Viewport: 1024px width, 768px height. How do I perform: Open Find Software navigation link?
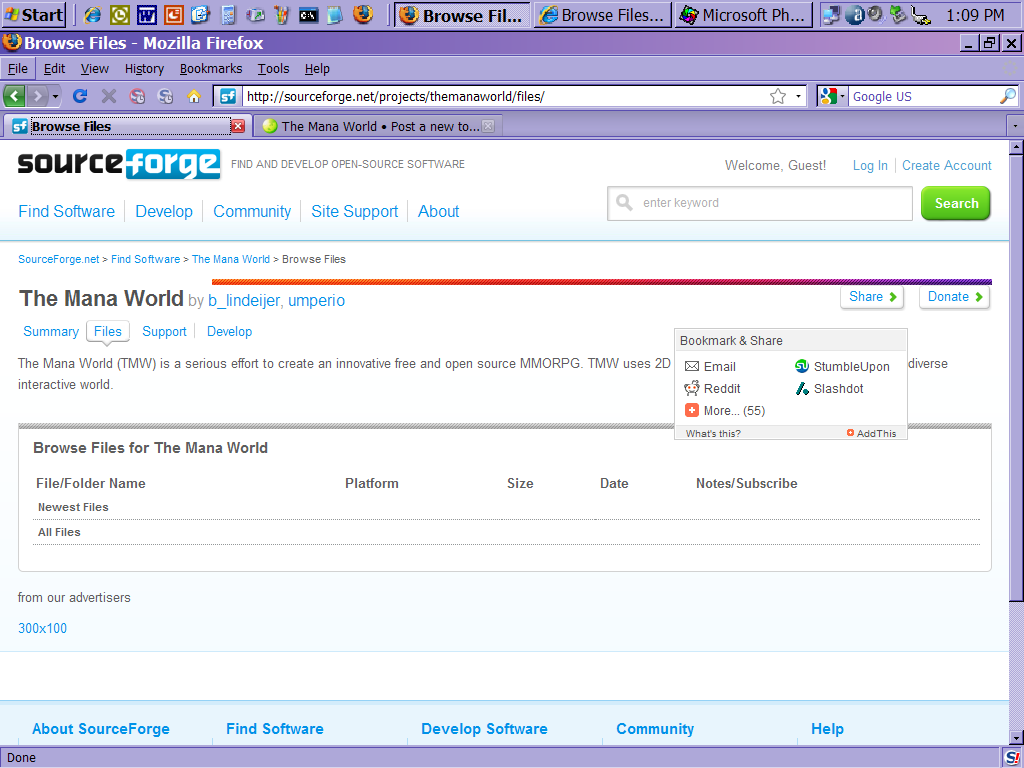67,212
